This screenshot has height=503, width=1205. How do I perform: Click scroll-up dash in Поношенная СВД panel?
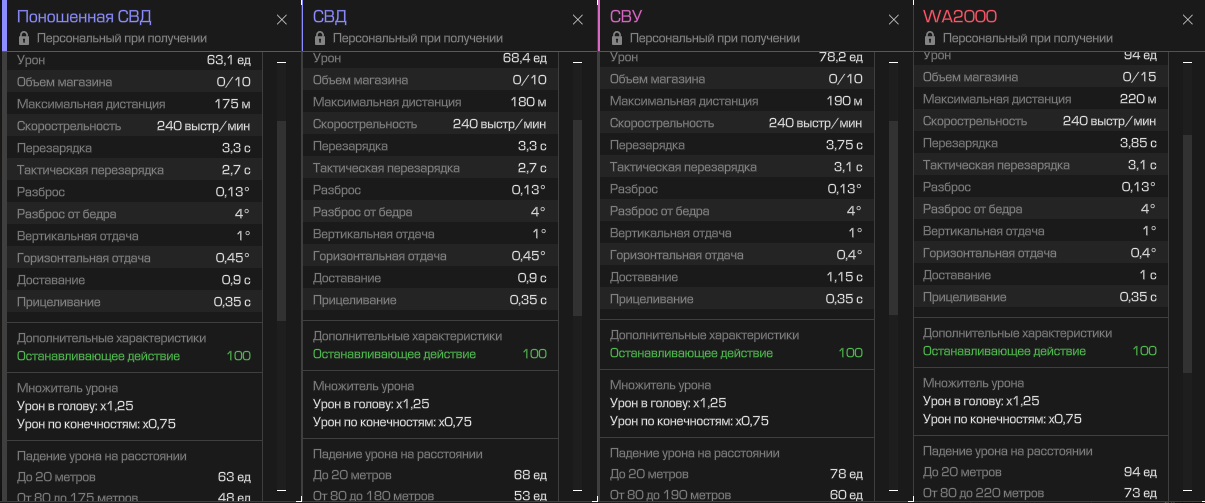[281, 62]
